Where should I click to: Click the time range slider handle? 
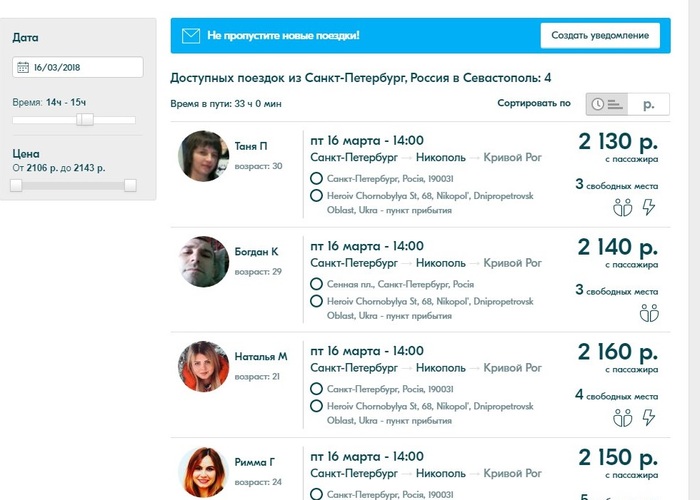pyautogui.click(x=85, y=119)
